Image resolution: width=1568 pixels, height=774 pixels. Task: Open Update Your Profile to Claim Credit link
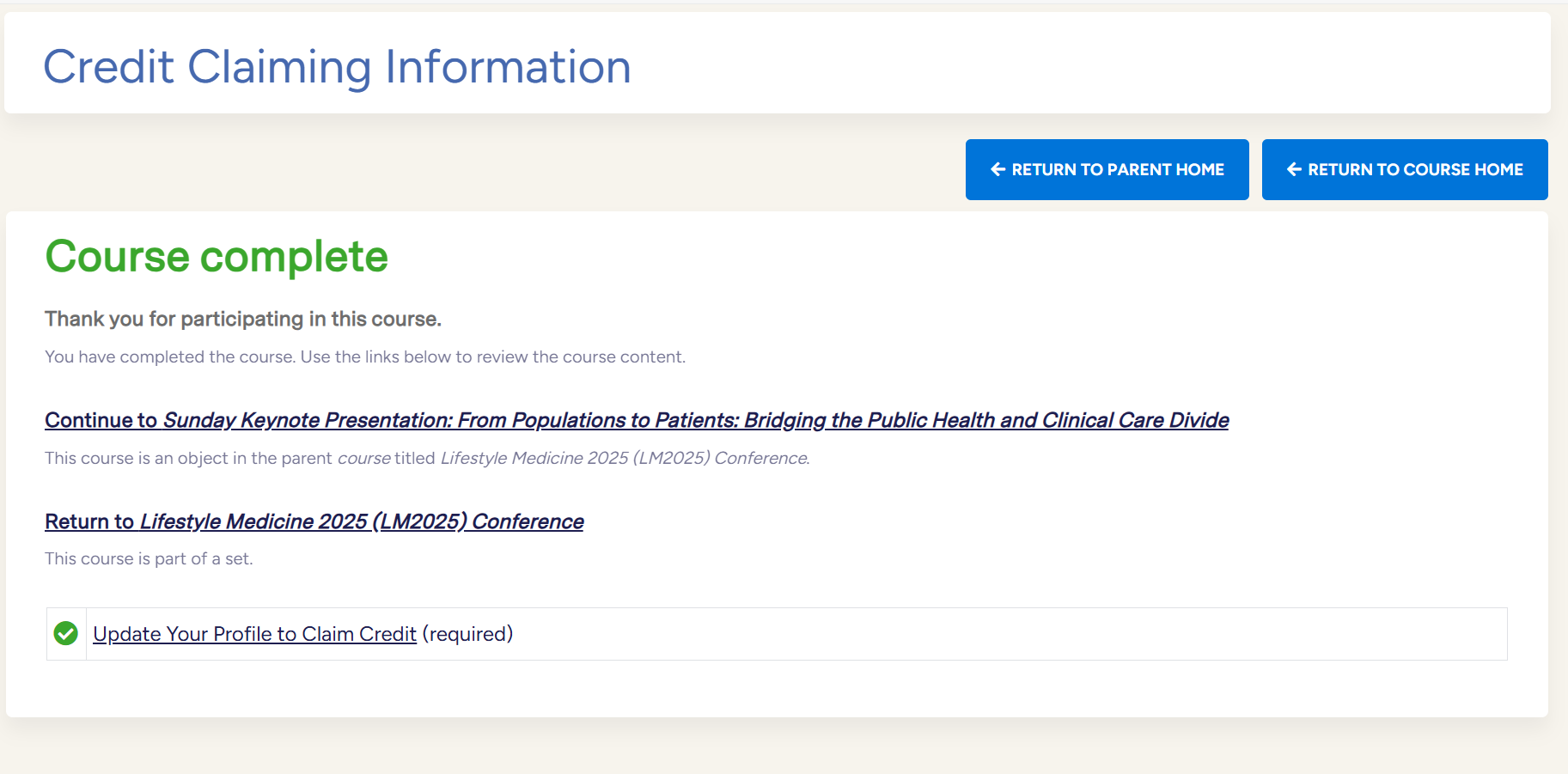pos(254,634)
